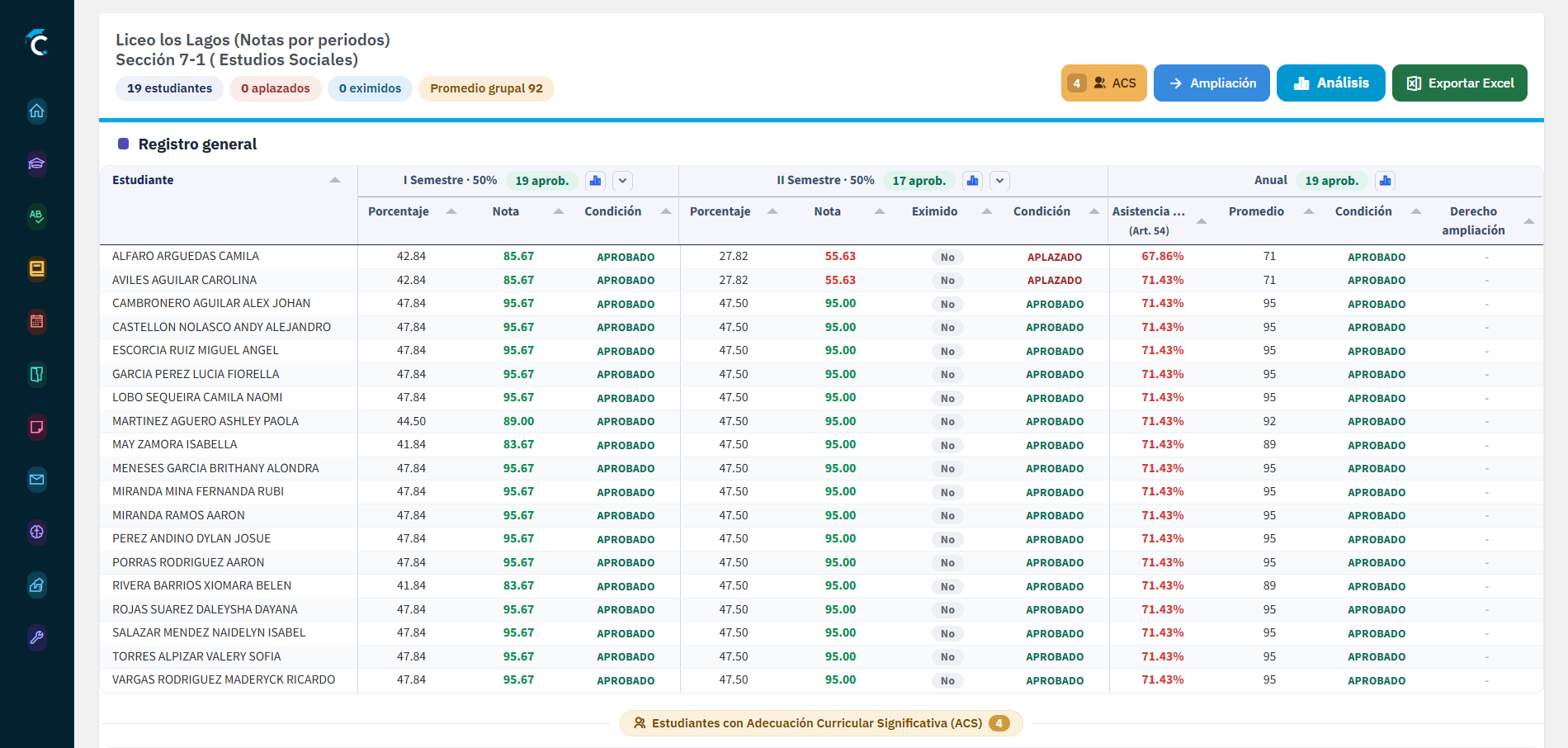Open the graduation cap sidebar icon
The width and height of the screenshot is (1568, 748).
pyautogui.click(x=36, y=163)
